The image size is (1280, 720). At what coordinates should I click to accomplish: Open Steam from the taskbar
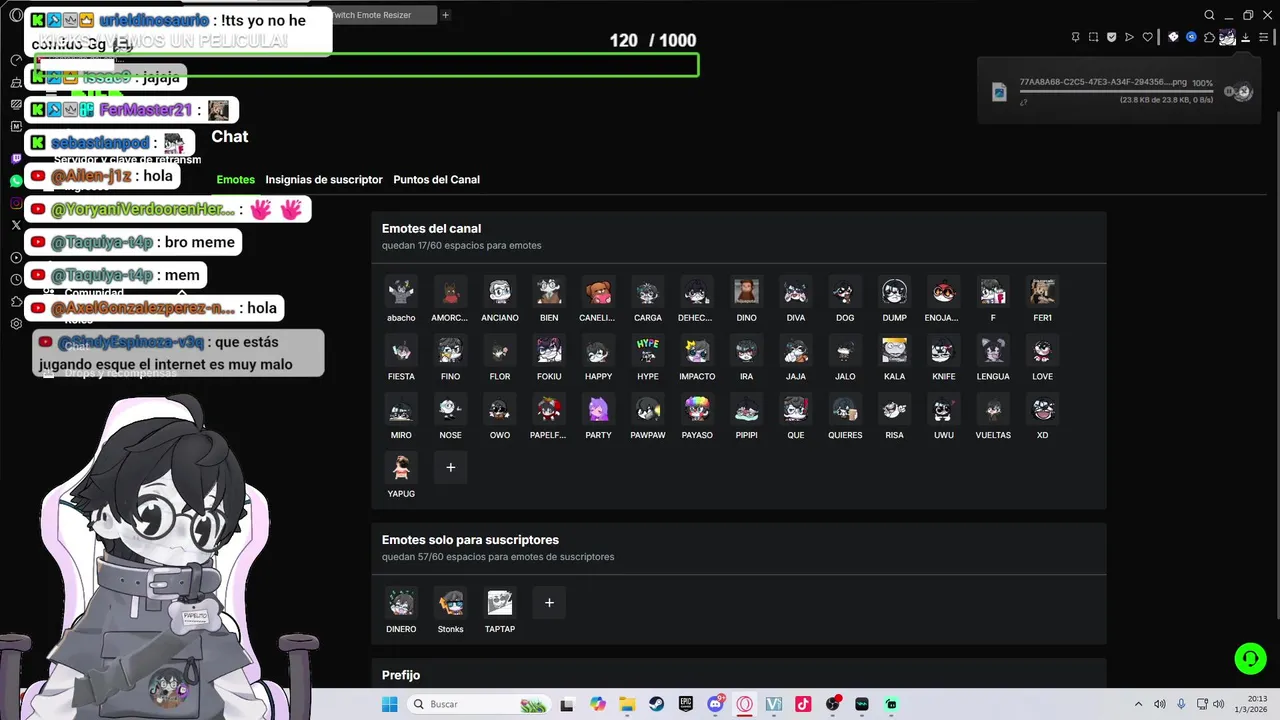(x=656, y=704)
